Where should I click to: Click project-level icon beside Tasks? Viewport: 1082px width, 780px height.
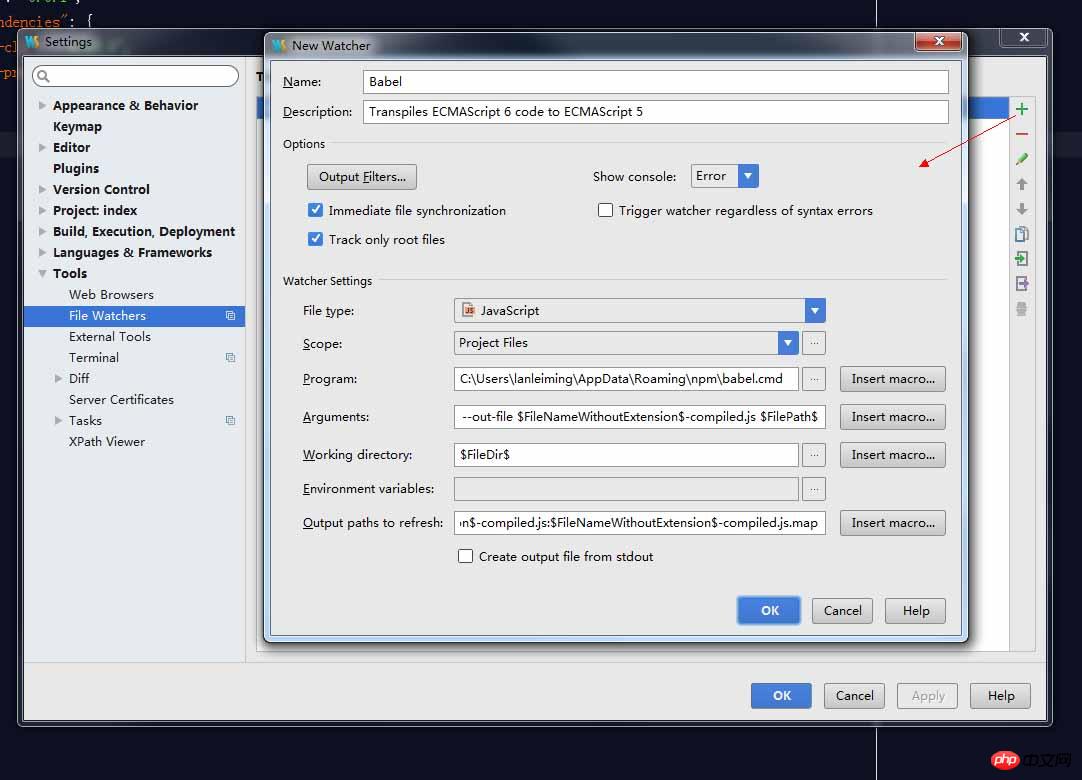click(x=230, y=420)
